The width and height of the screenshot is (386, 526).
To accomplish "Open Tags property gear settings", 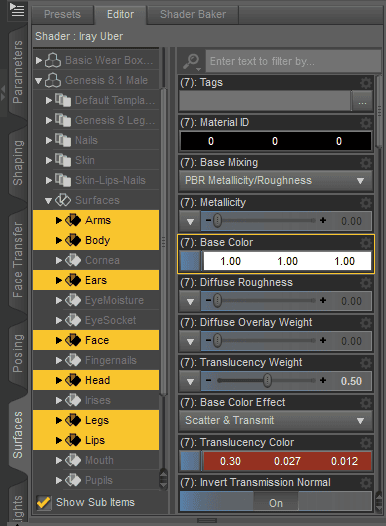I will pos(366,83).
